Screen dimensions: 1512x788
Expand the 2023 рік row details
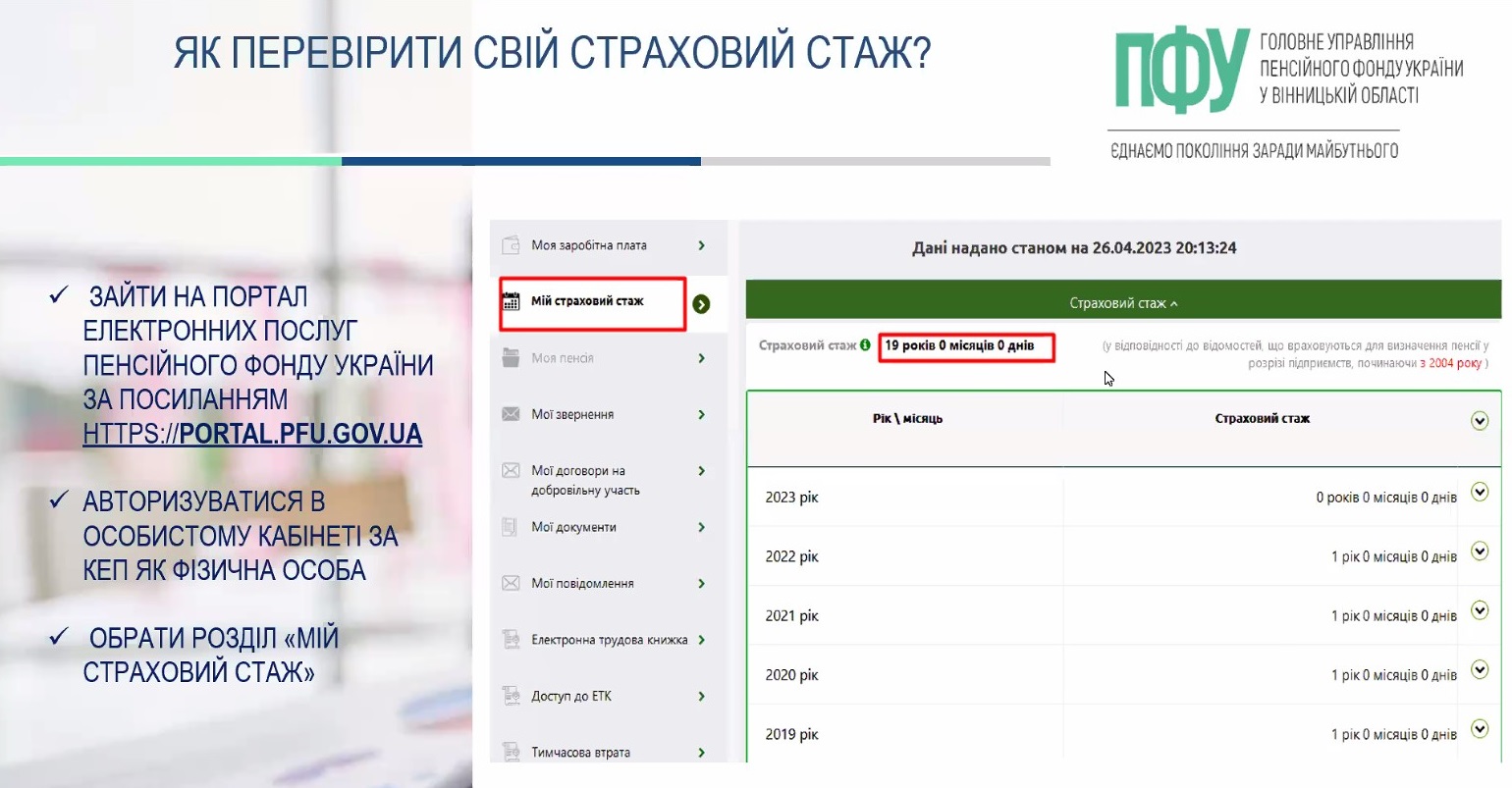point(1480,493)
